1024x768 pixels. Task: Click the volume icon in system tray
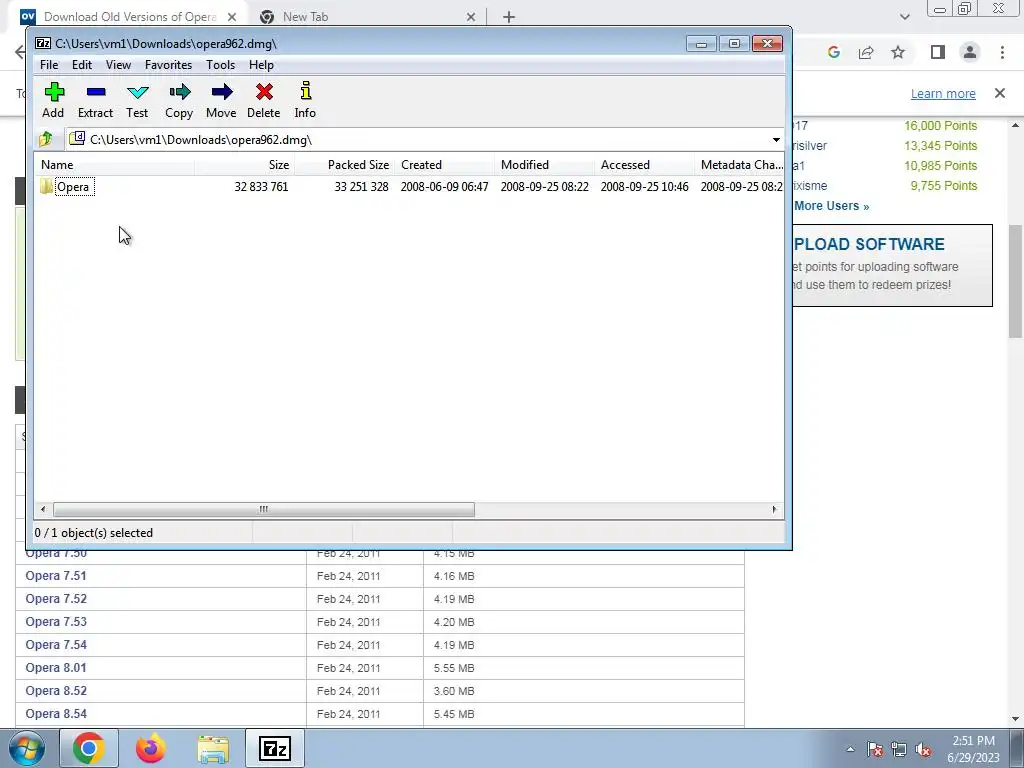[x=923, y=750]
